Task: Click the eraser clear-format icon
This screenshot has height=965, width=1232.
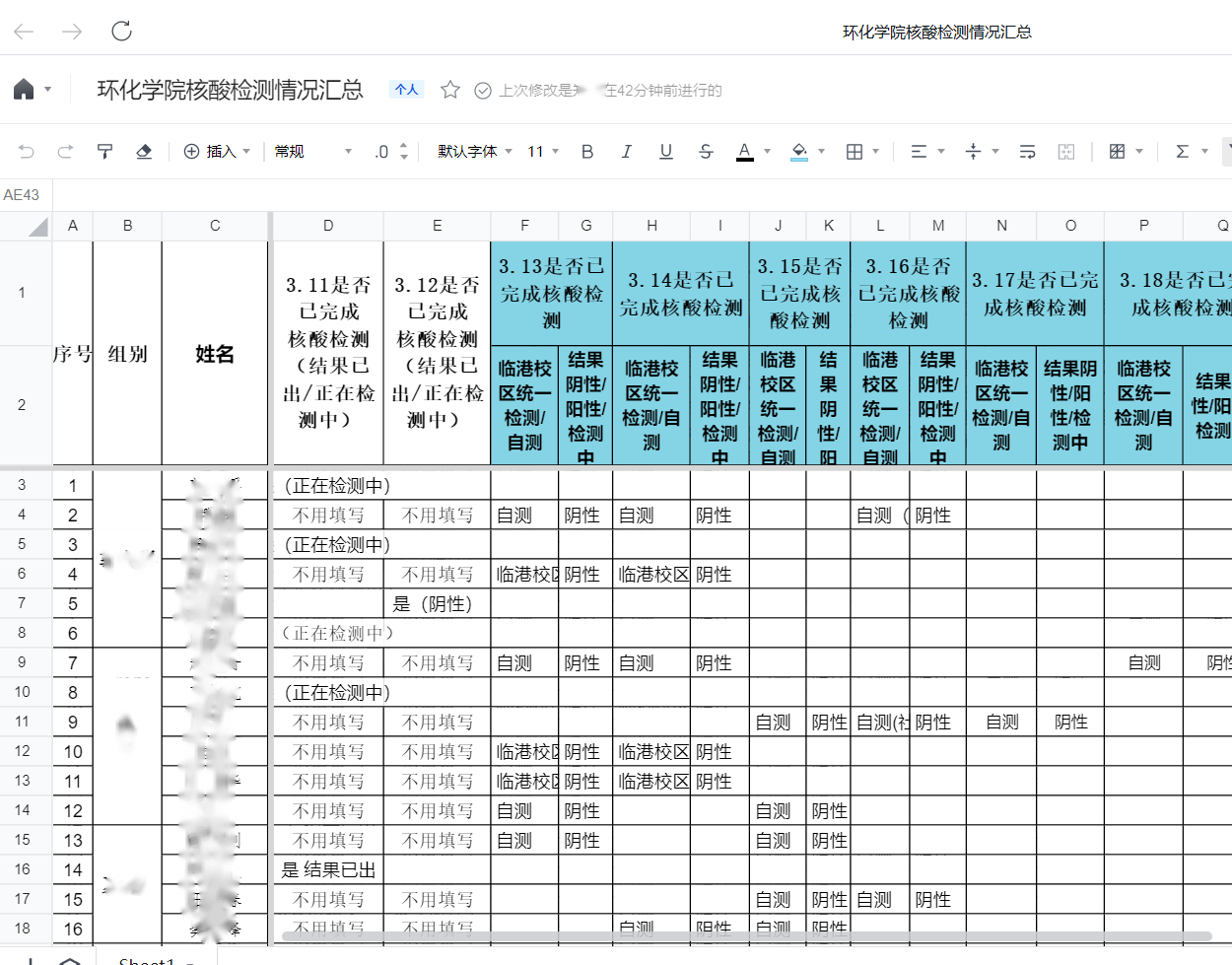Action: [x=144, y=151]
